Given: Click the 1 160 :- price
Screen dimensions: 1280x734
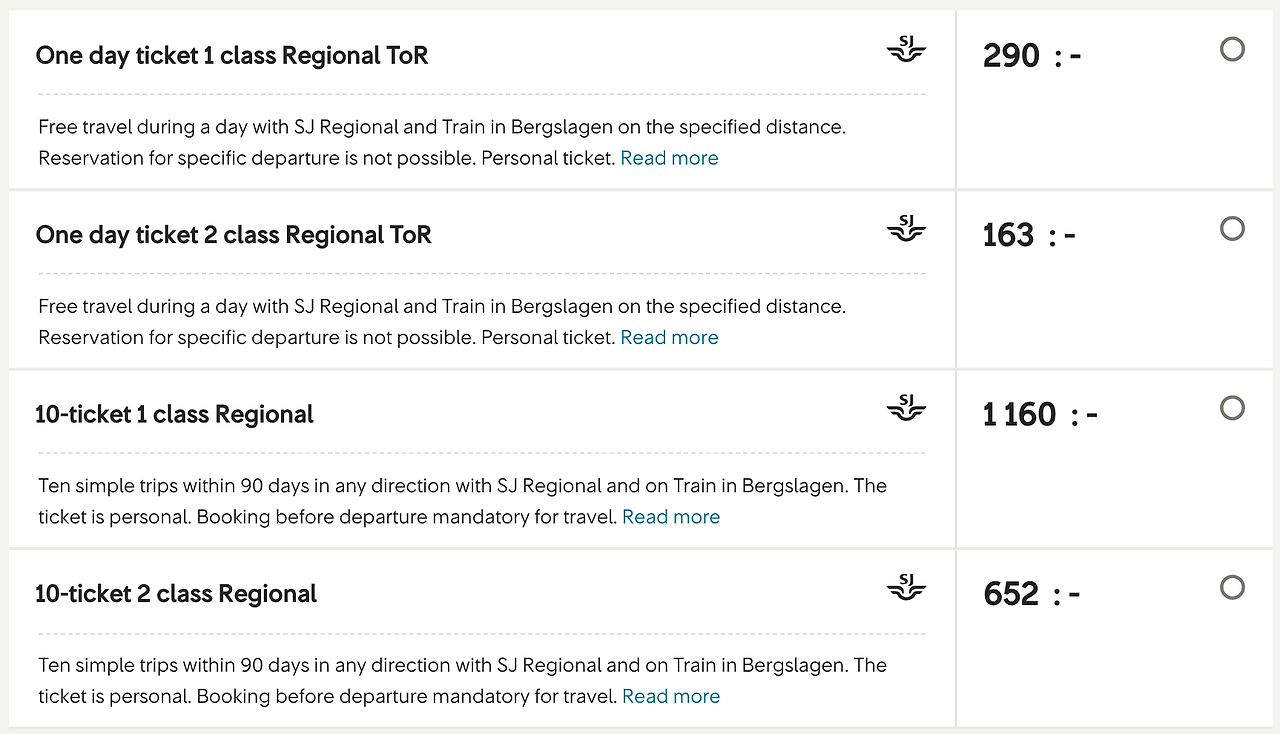Looking at the screenshot, I should (x=1040, y=414).
